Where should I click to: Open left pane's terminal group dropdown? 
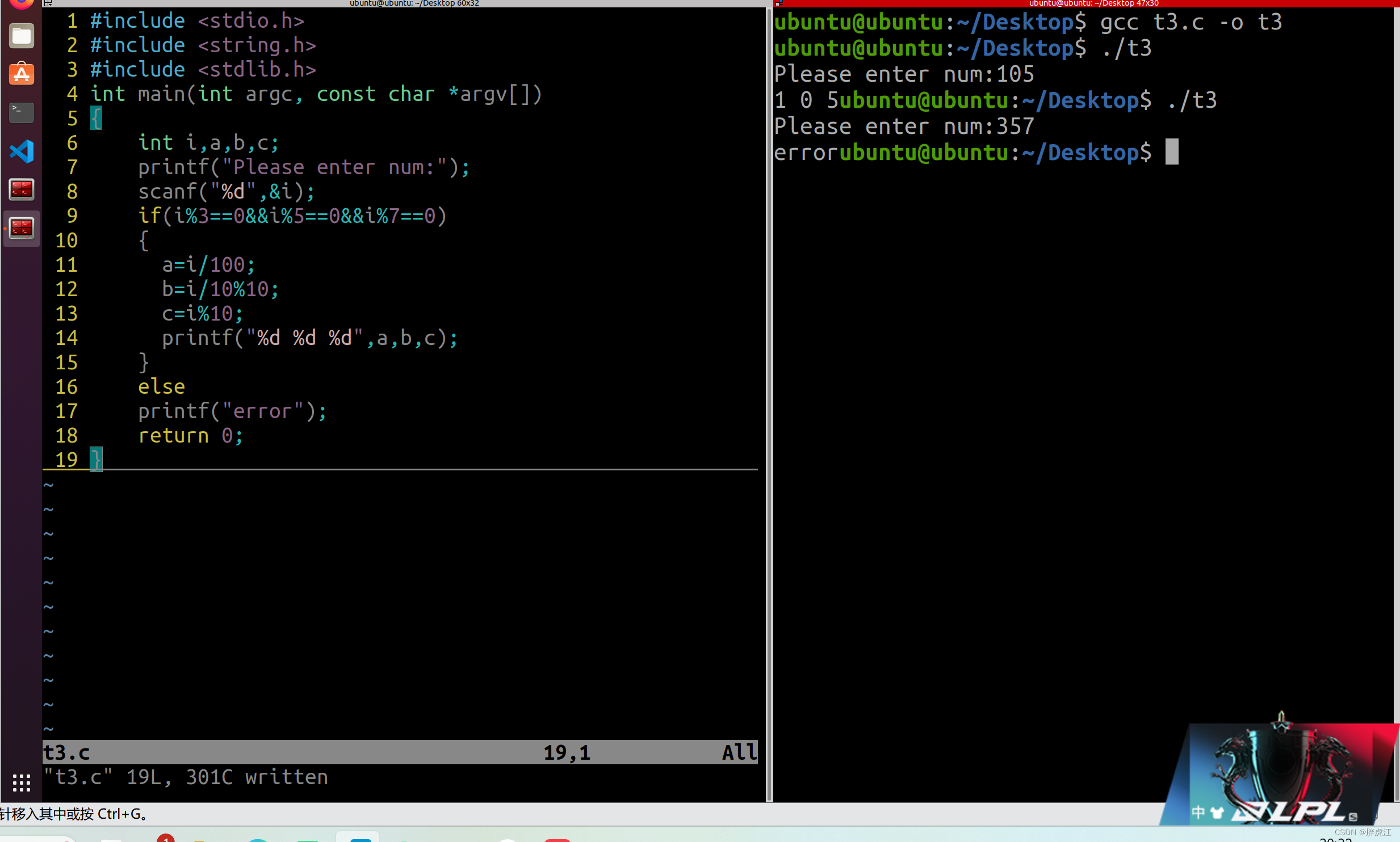tap(48, 3)
